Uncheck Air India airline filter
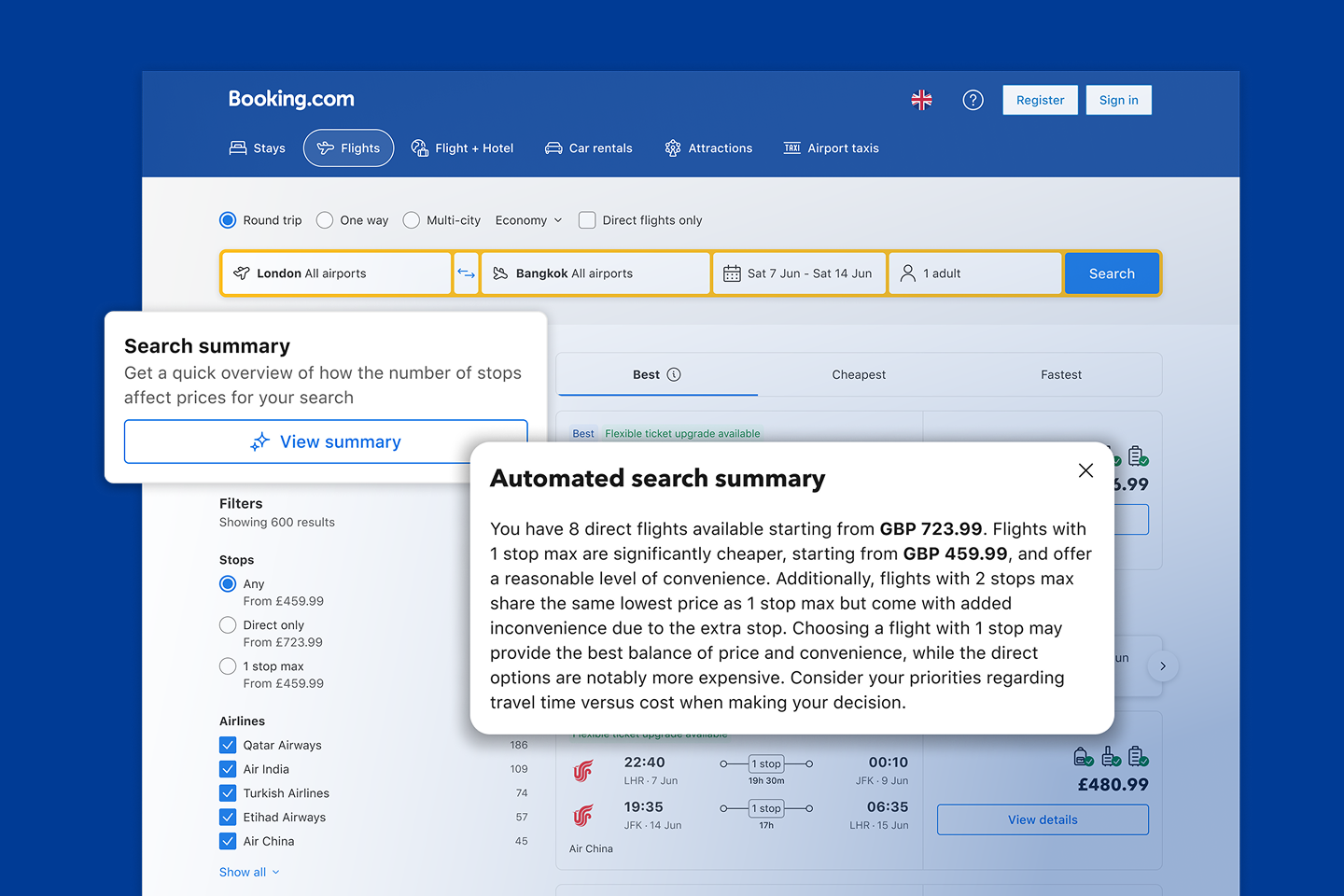This screenshot has width=1344, height=896. 228,769
